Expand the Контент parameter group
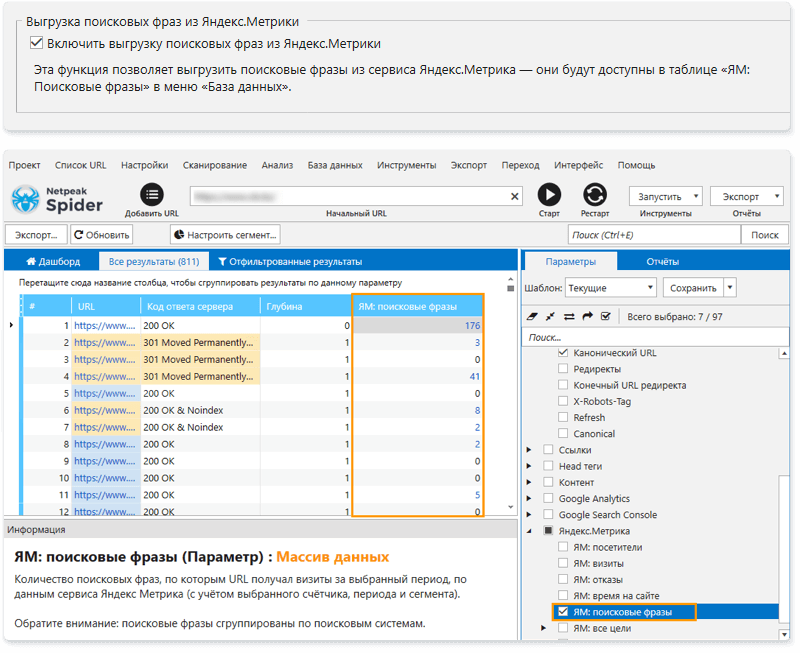800x653 pixels. 529,482
